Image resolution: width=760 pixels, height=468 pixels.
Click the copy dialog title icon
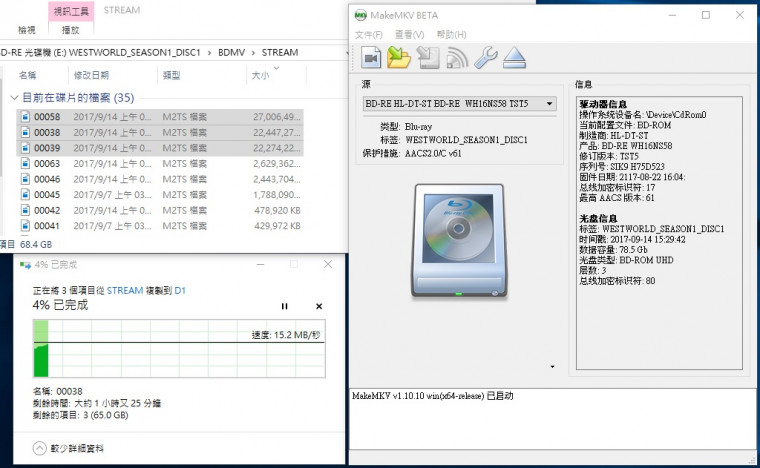pos(26,265)
